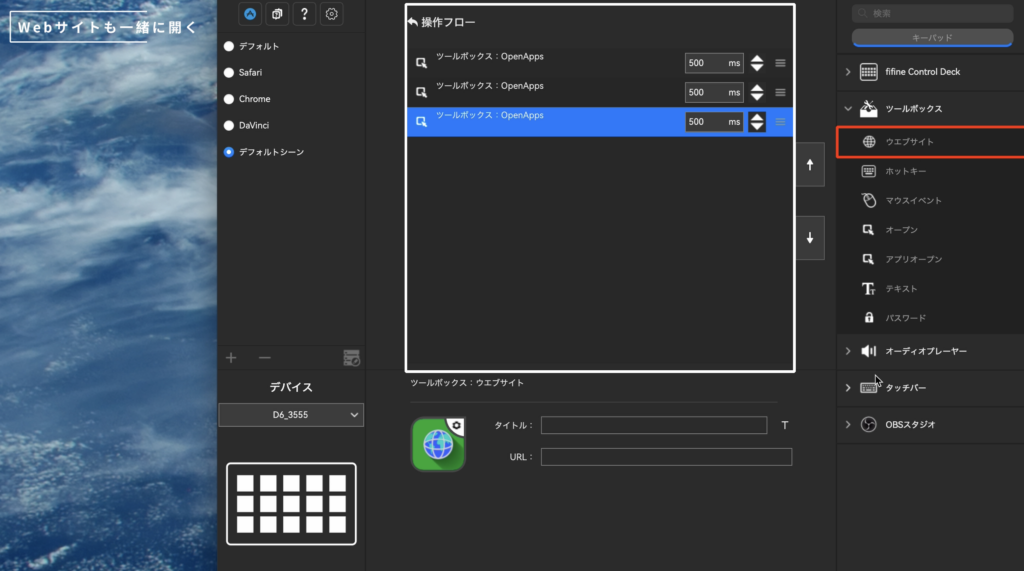
Task: Click the green globe website icon thumbnail
Action: (x=438, y=444)
